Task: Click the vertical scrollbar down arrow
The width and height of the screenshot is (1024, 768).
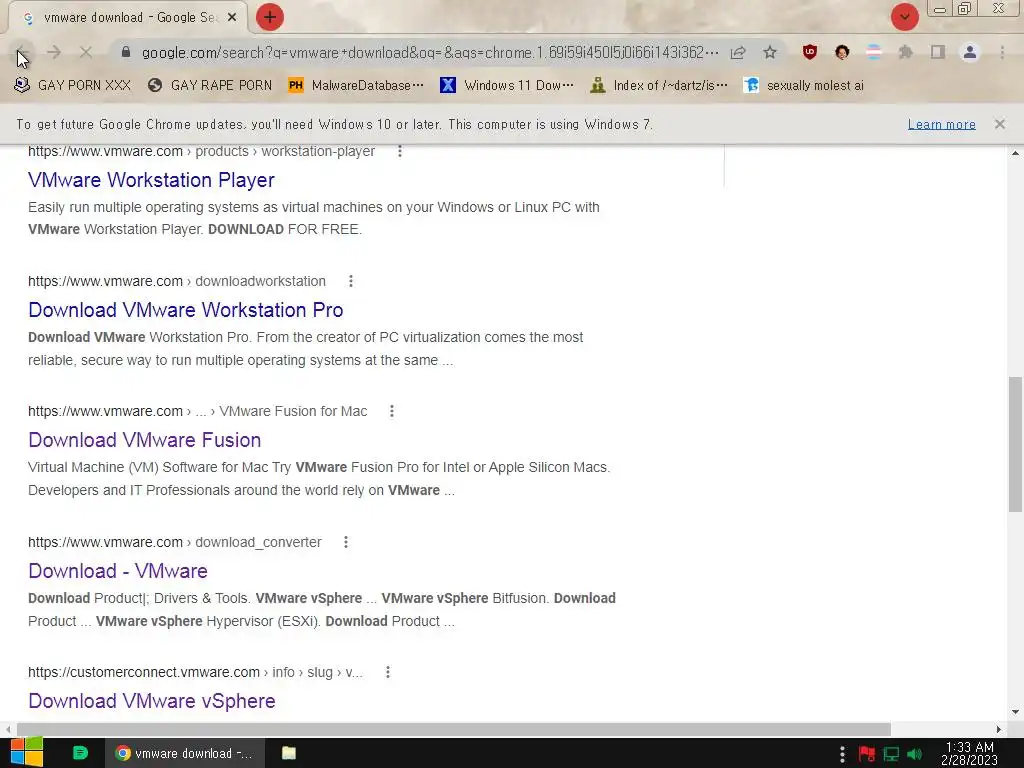Action: pyautogui.click(x=1015, y=712)
